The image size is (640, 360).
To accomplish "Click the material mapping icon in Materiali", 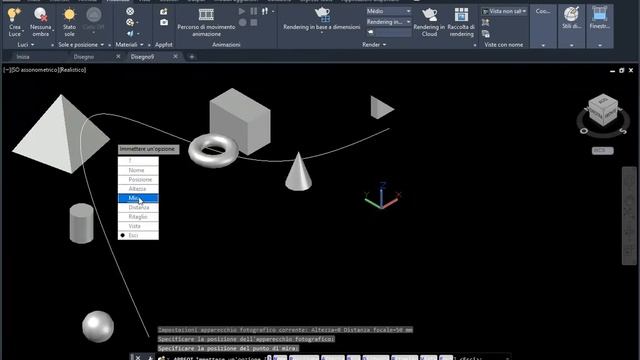I will pyautogui.click(x=131, y=33).
